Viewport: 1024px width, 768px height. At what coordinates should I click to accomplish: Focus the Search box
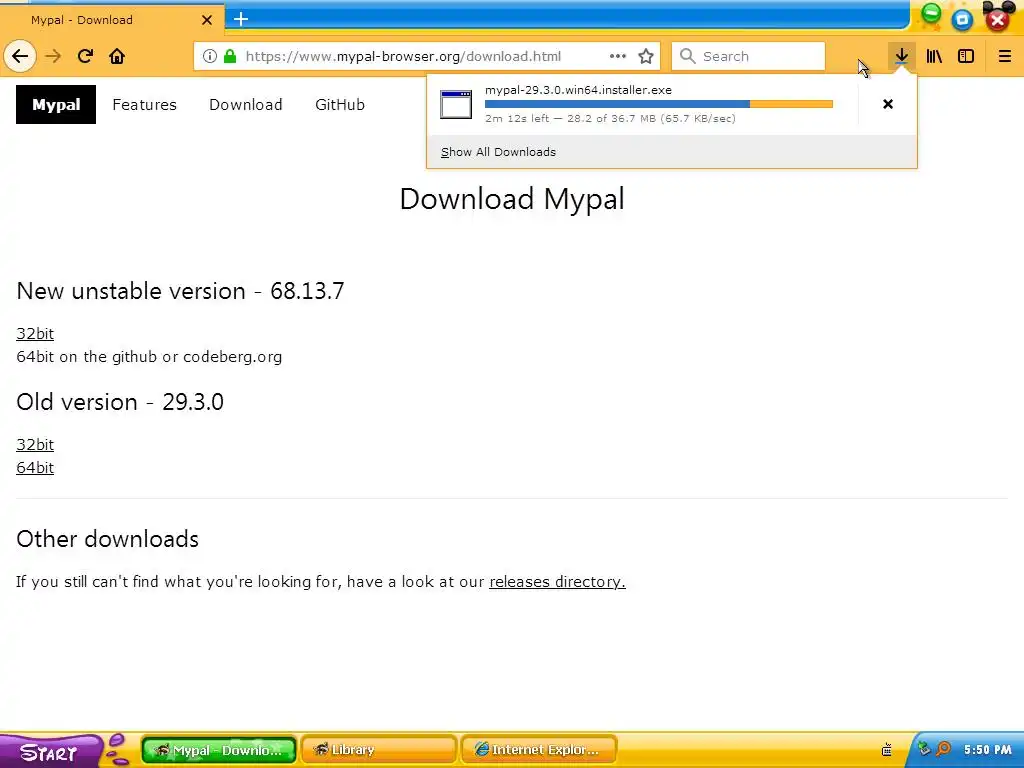tap(748, 56)
